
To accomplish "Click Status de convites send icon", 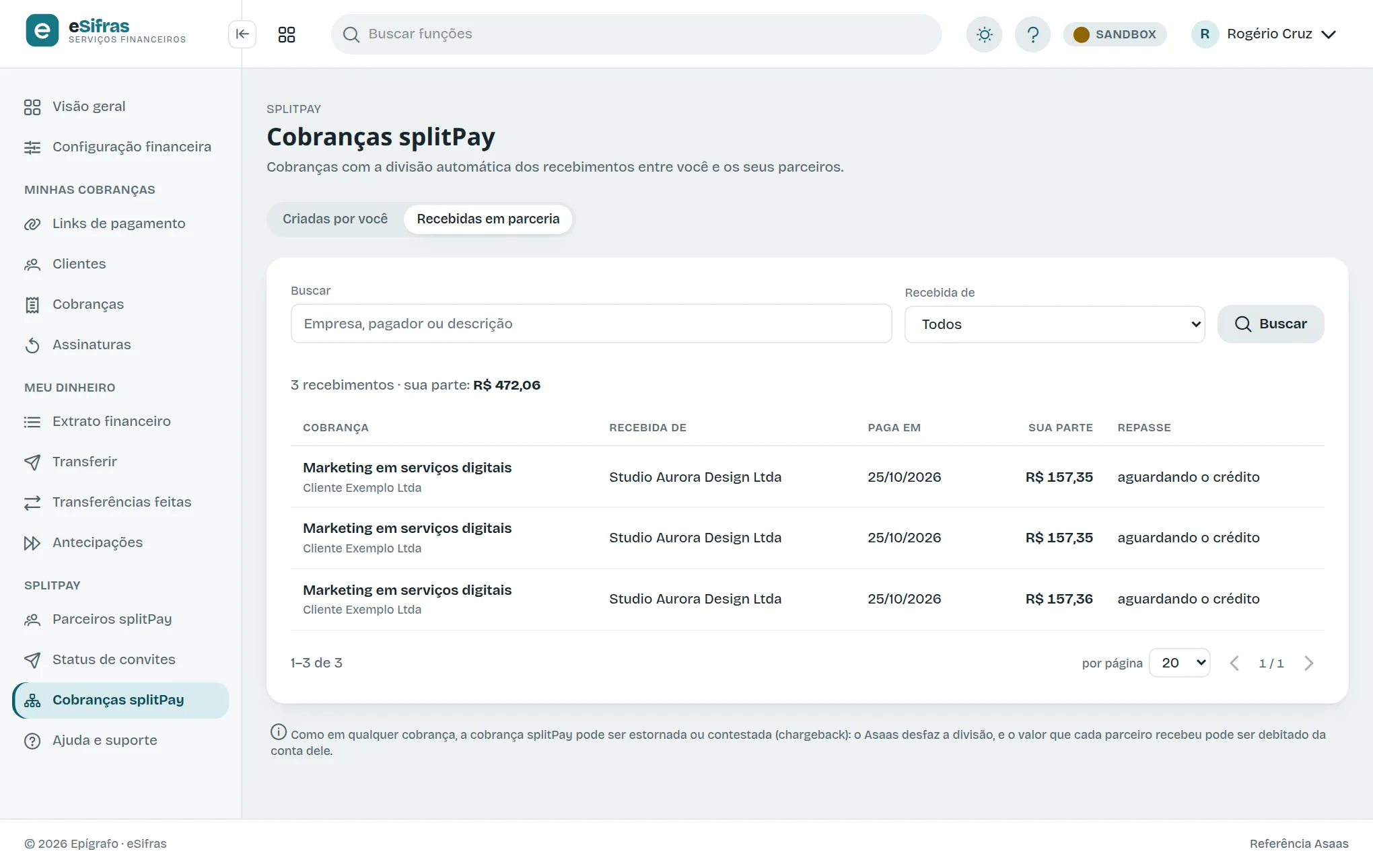I will tap(32, 660).
